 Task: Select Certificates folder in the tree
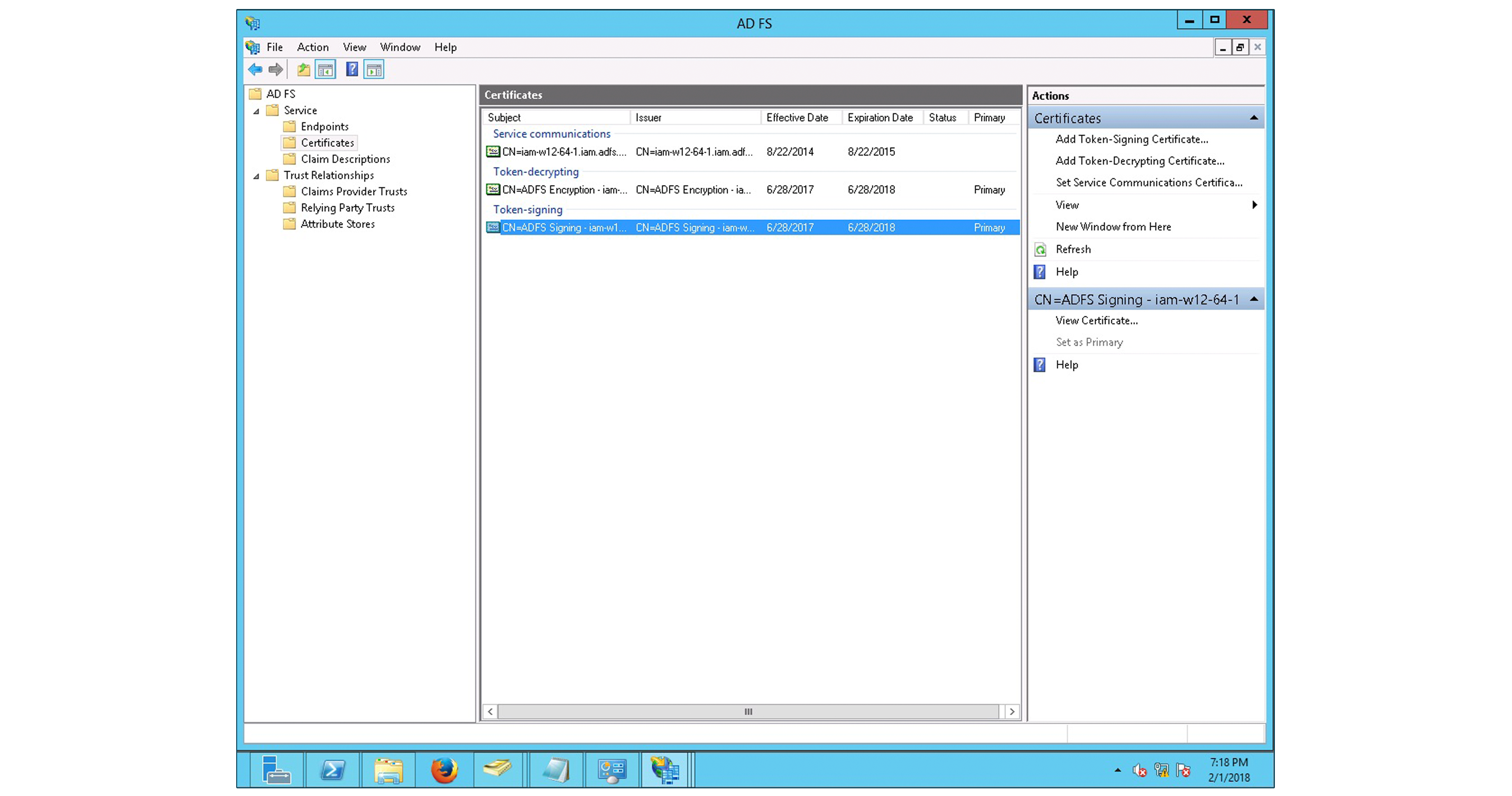tap(328, 142)
